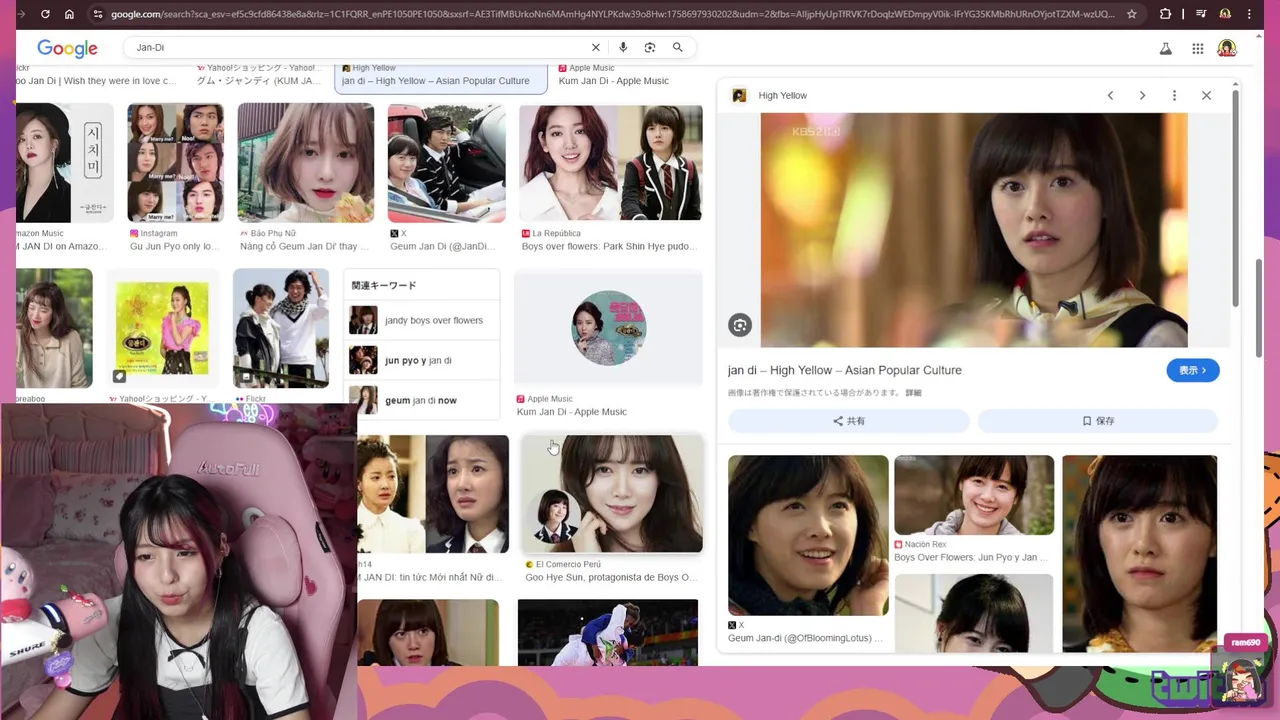
Task: Clear the search box with the X icon
Action: pos(596,47)
